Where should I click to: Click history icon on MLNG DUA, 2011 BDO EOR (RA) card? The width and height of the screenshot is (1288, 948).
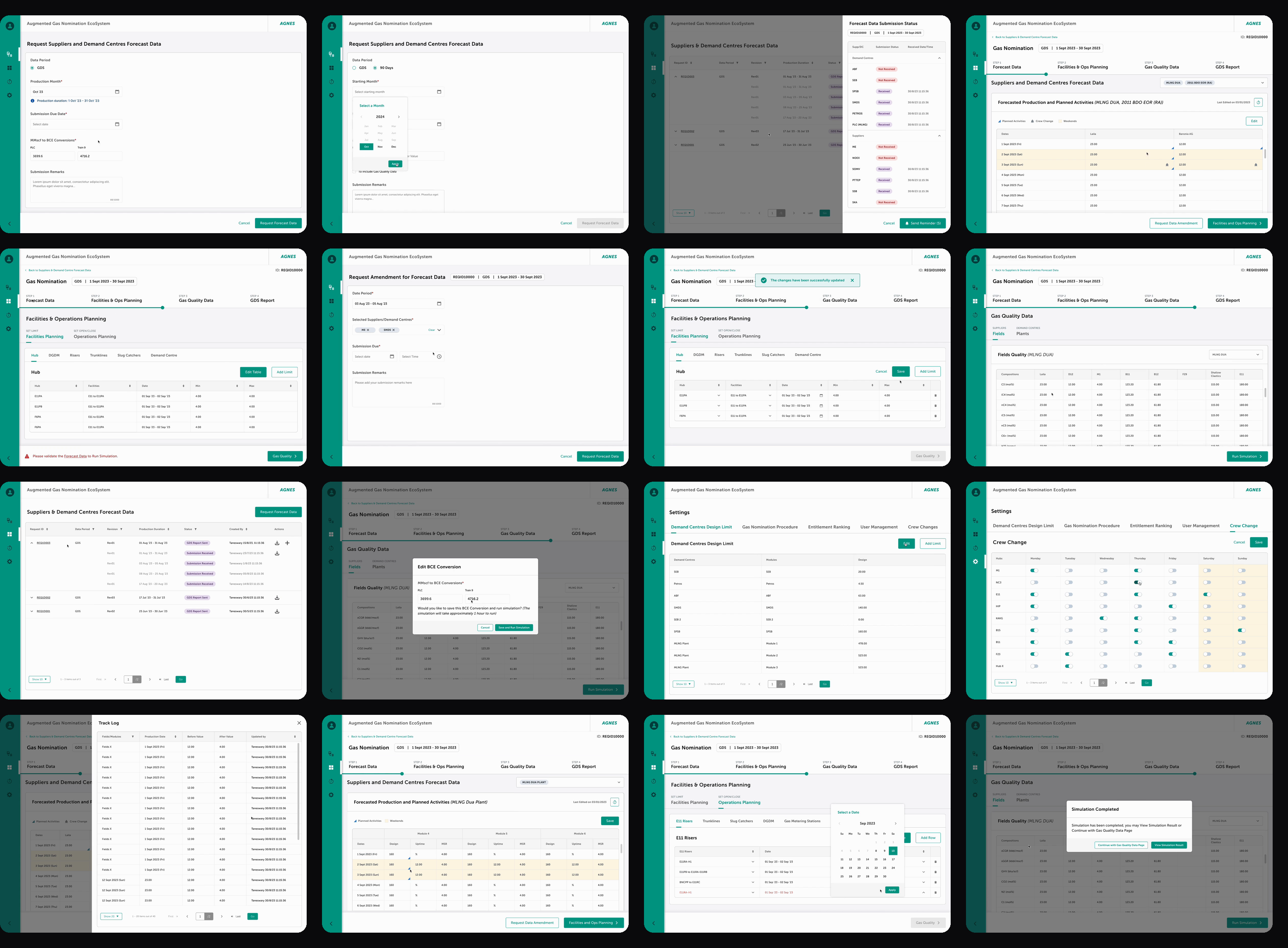click(1258, 103)
